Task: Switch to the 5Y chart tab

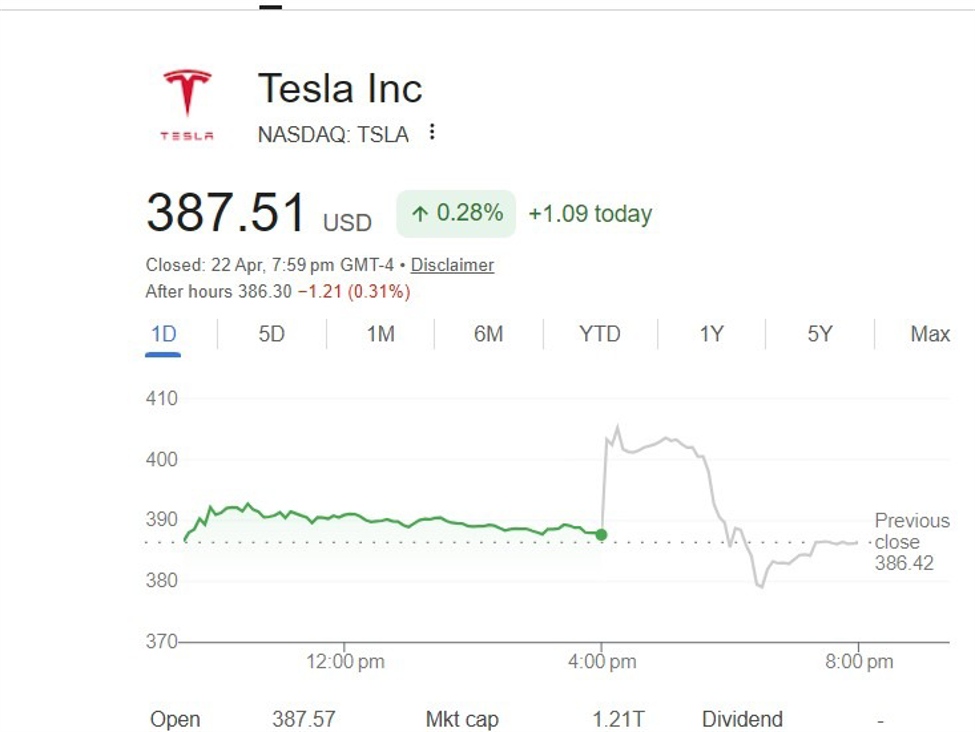Action: tap(818, 333)
